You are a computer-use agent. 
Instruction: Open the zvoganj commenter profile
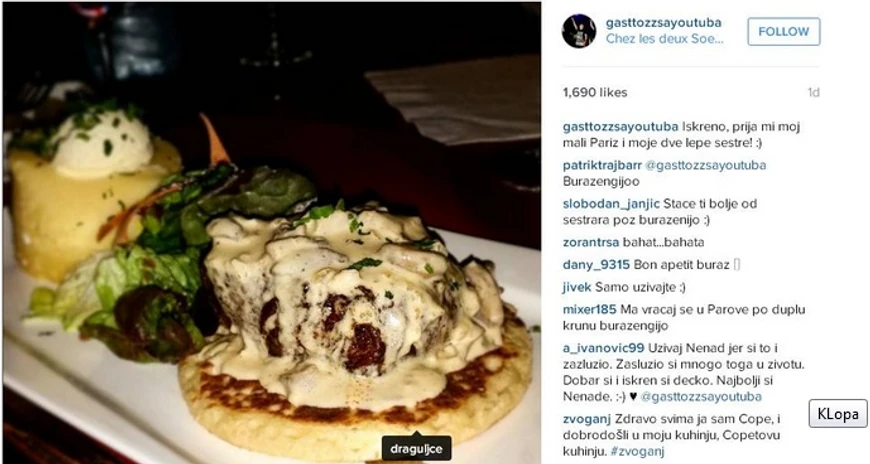point(586,420)
